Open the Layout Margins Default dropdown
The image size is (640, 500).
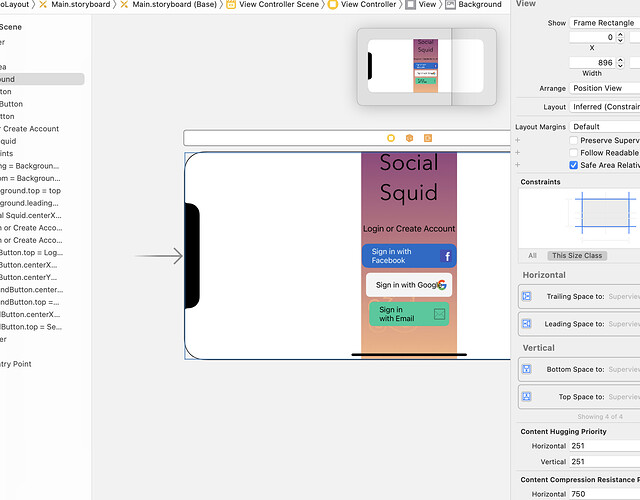coord(604,127)
